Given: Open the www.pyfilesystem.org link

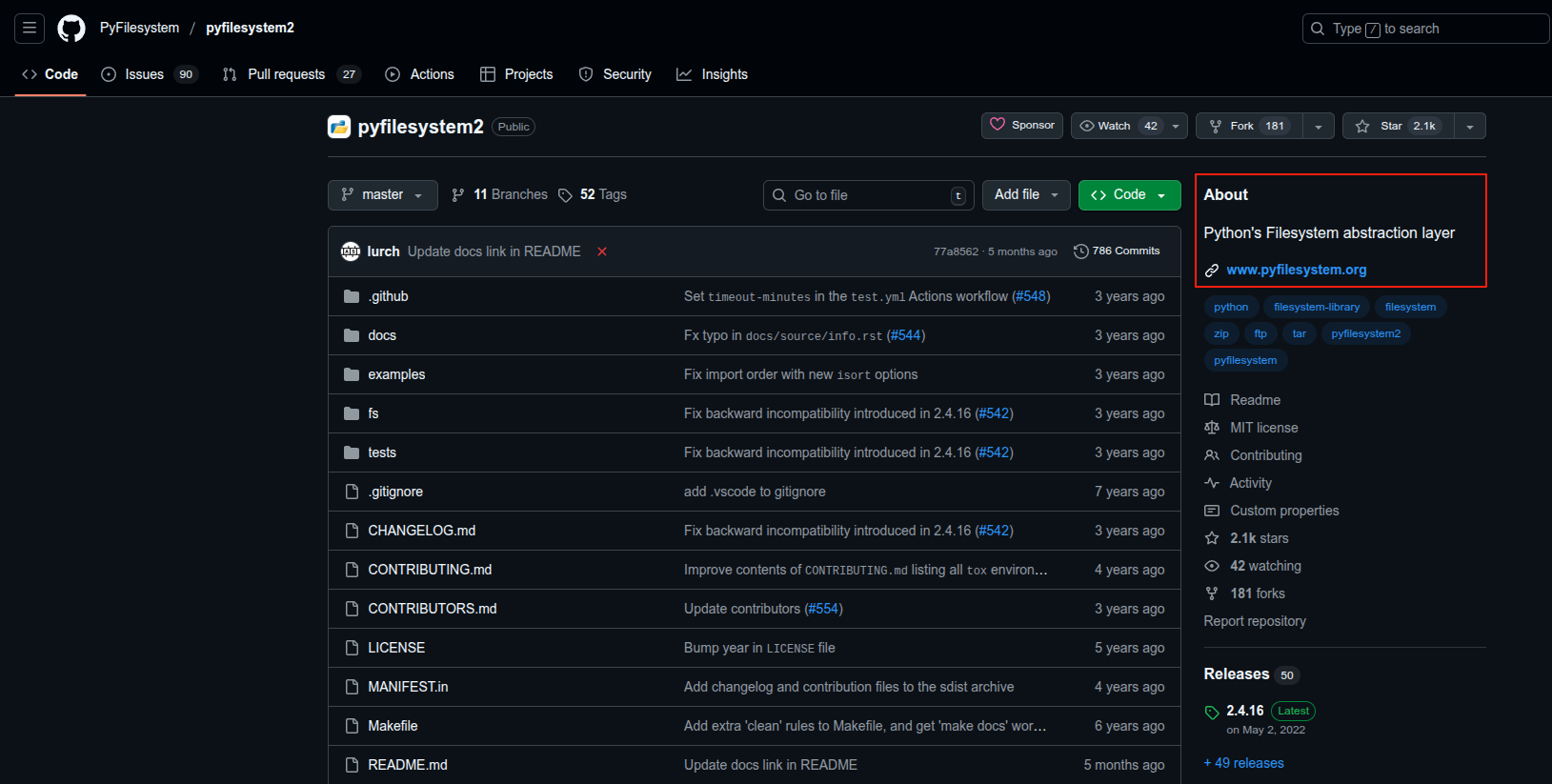Looking at the screenshot, I should click(1296, 271).
